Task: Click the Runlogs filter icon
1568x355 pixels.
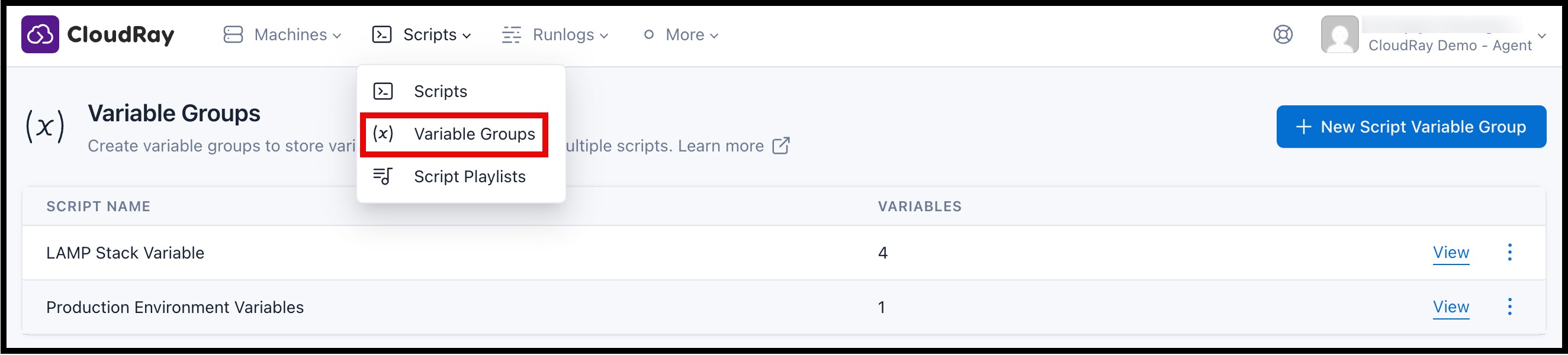Action: click(511, 35)
